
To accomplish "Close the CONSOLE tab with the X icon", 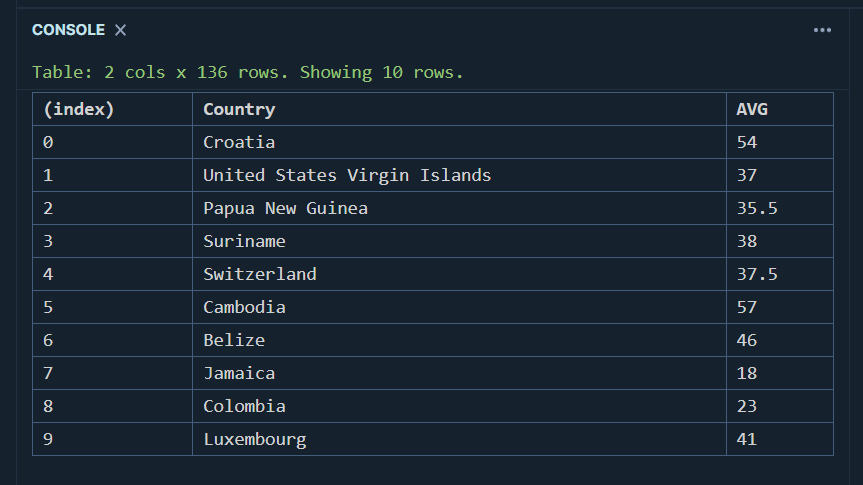I will tap(120, 30).
